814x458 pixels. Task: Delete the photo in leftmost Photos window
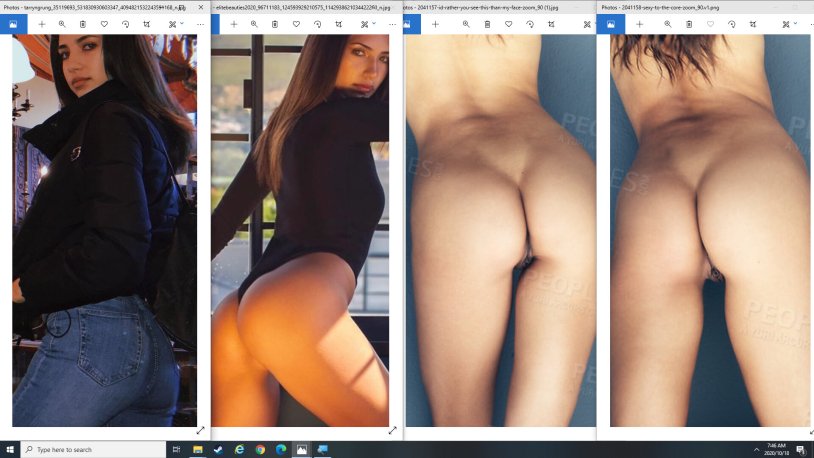point(83,24)
